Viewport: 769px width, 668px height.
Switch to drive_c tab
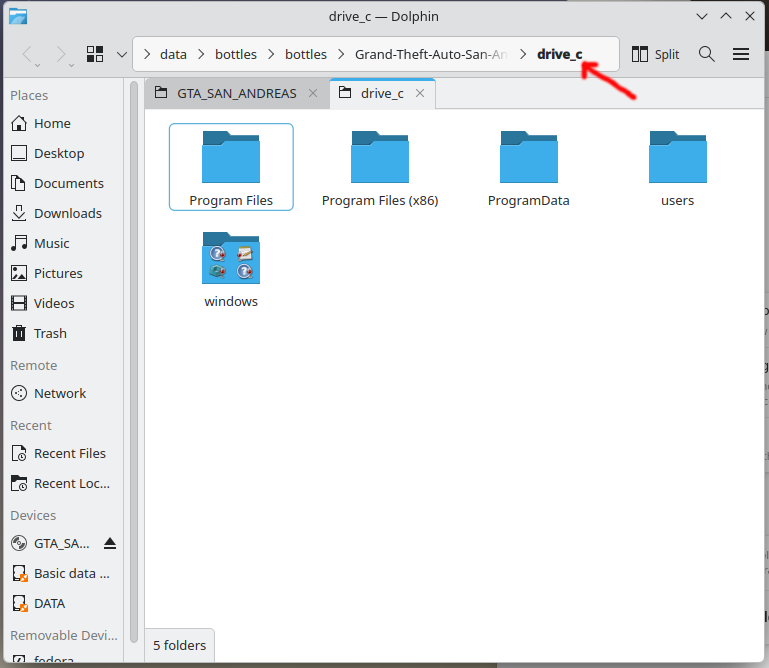pos(382,93)
